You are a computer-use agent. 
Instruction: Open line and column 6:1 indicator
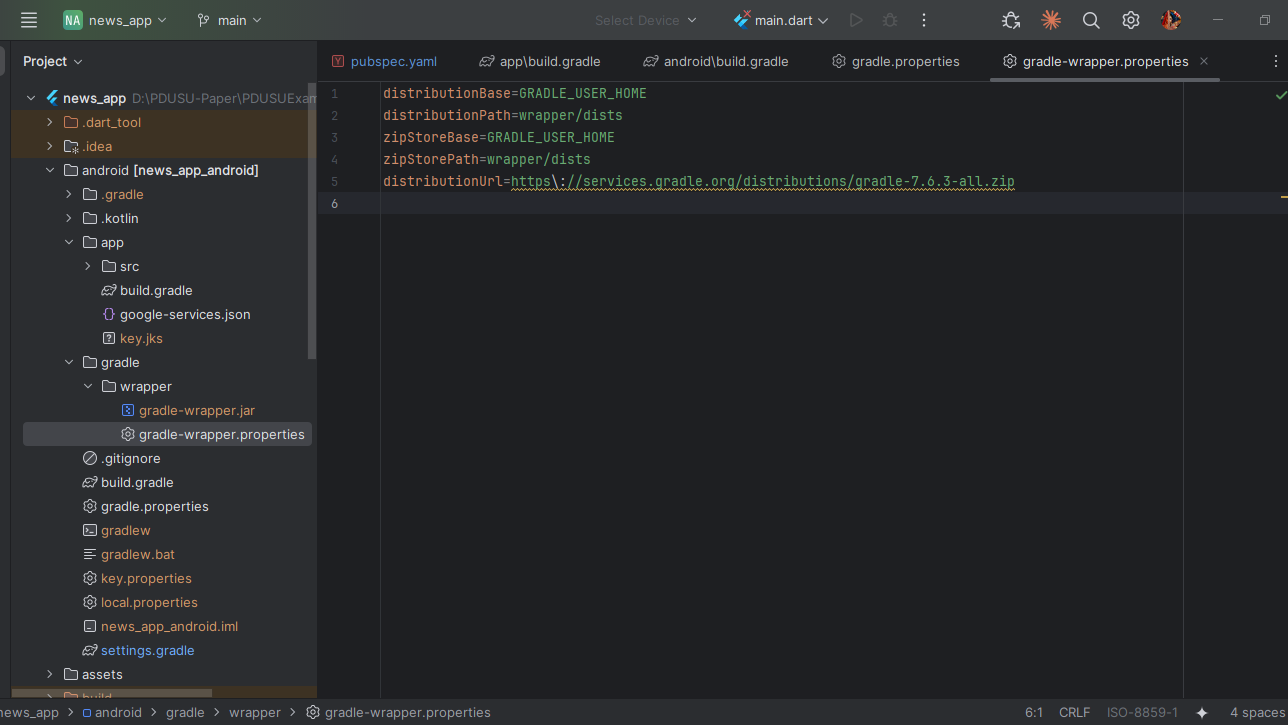click(1034, 713)
